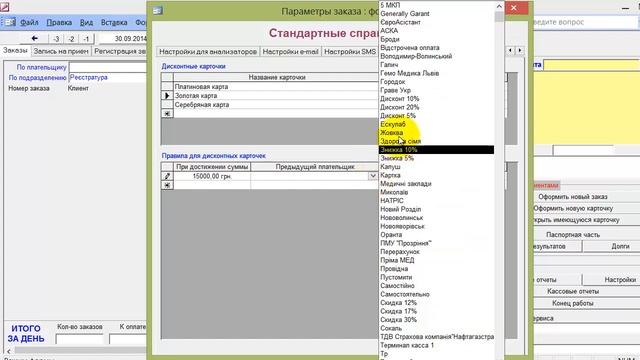The height and width of the screenshot is (360, 640).
Task: Click the Кол-во заказов total field
Action: [x=80, y=339]
